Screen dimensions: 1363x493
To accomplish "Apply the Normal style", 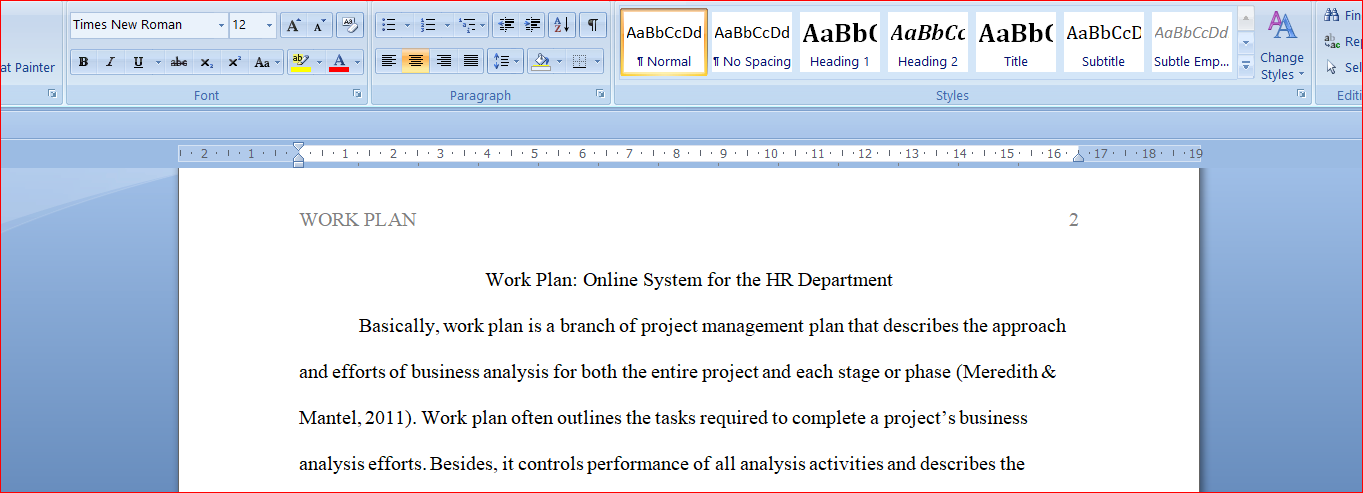I will [664, 42].
